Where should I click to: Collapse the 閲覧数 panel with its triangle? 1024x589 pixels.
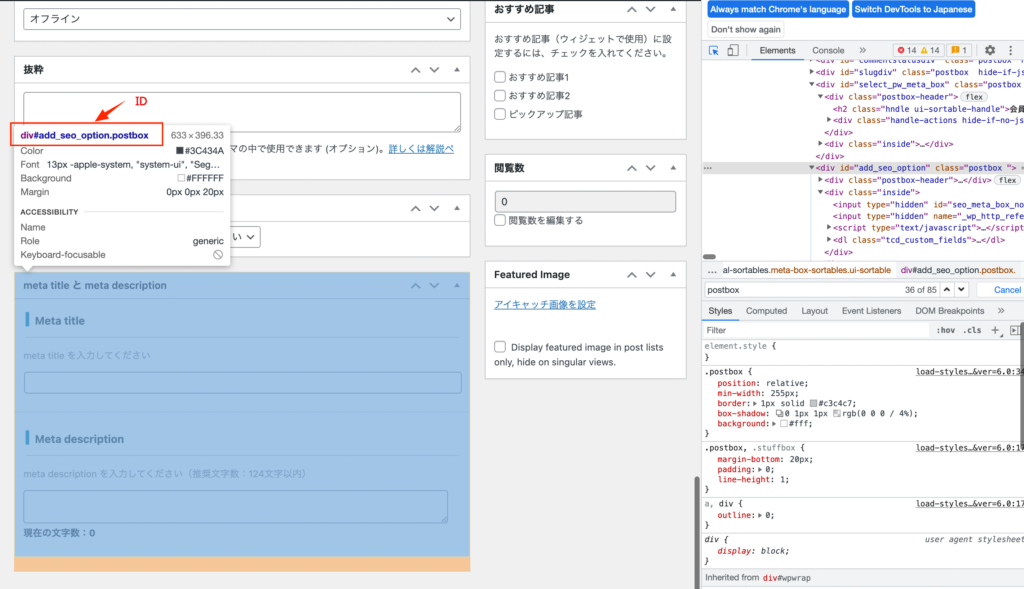coord(673,168)
